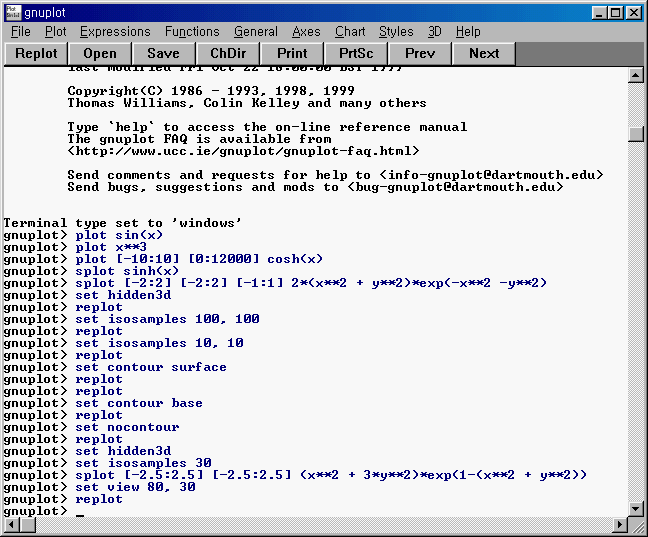Click the 'cosh(x)' plot command line
Image resolution: width=648 pixels, height=537 pixels.
click(199, 259)
